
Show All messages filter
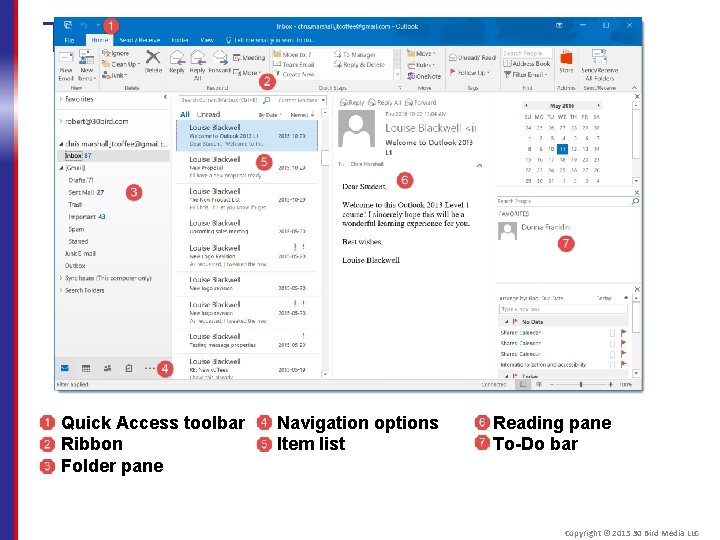point(185,114)
